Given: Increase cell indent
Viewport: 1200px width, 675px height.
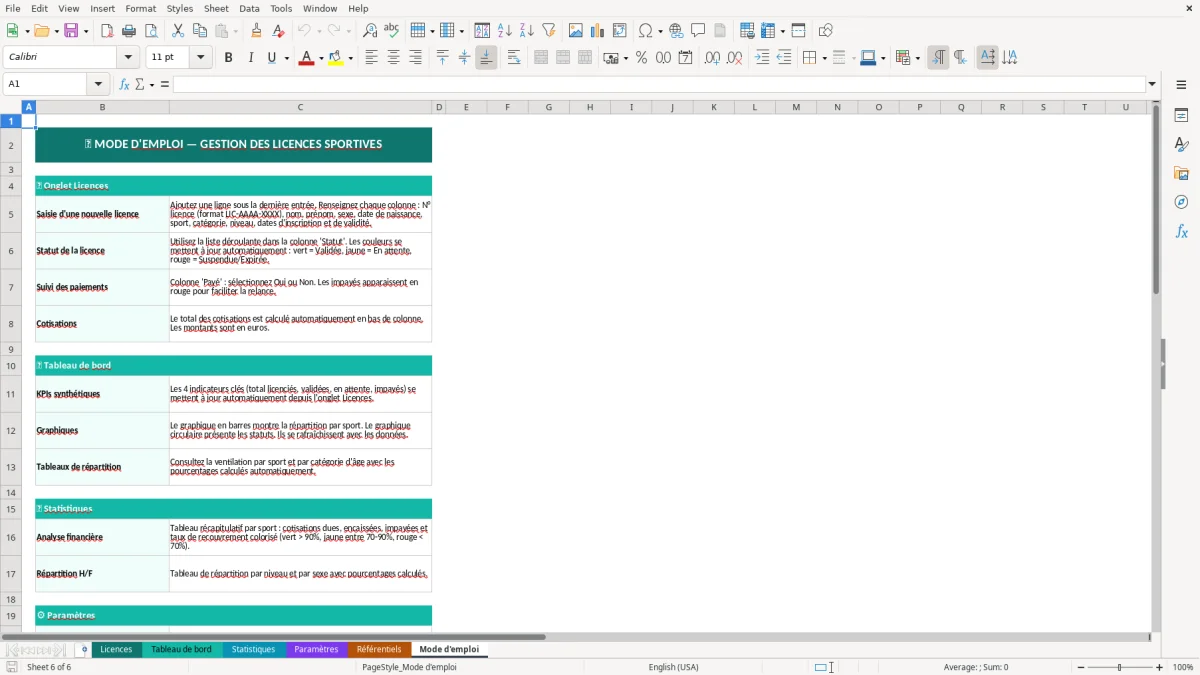Looking at the screenshot, I should click(762, 58).
